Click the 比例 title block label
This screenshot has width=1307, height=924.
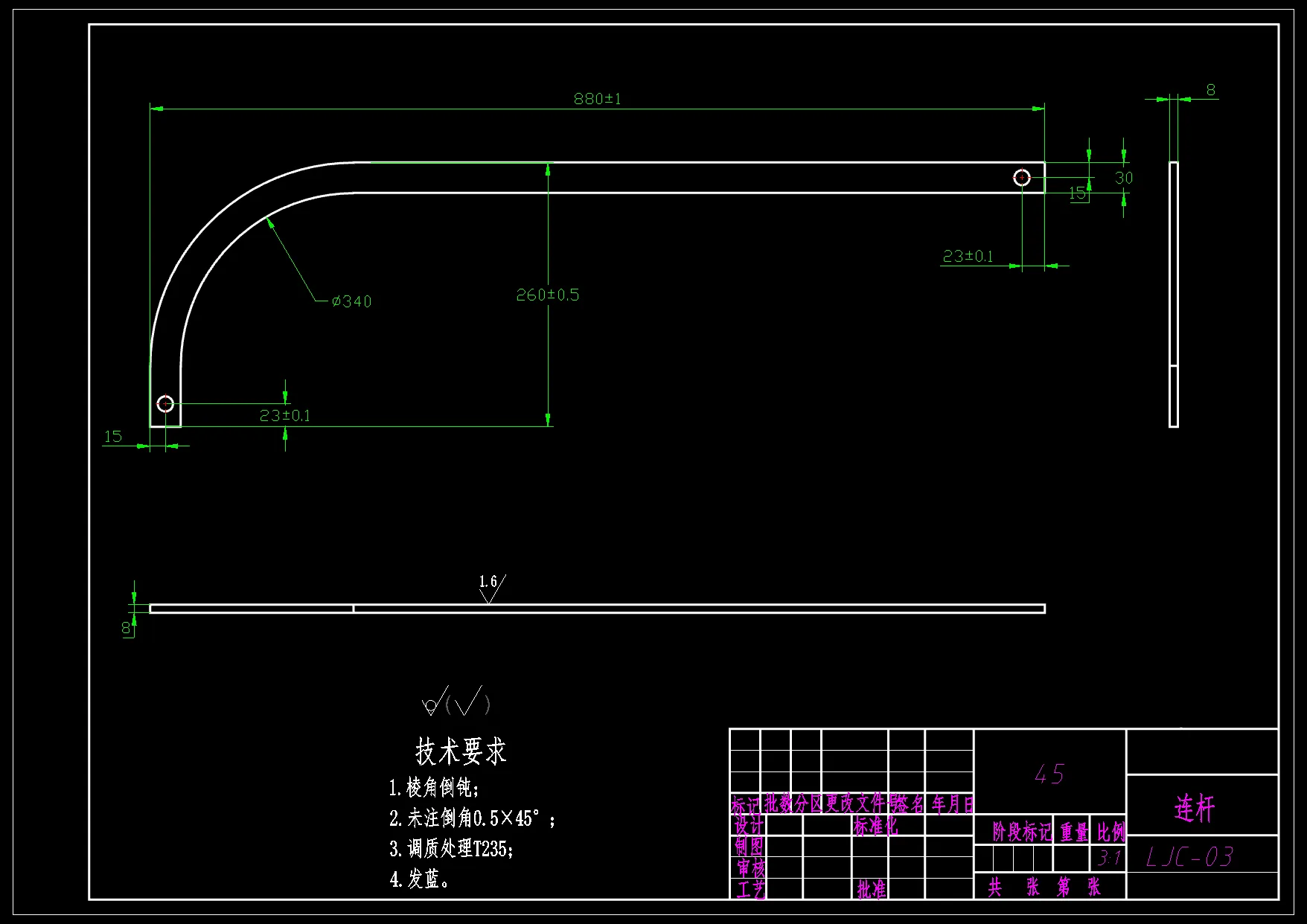(1111, 832)
